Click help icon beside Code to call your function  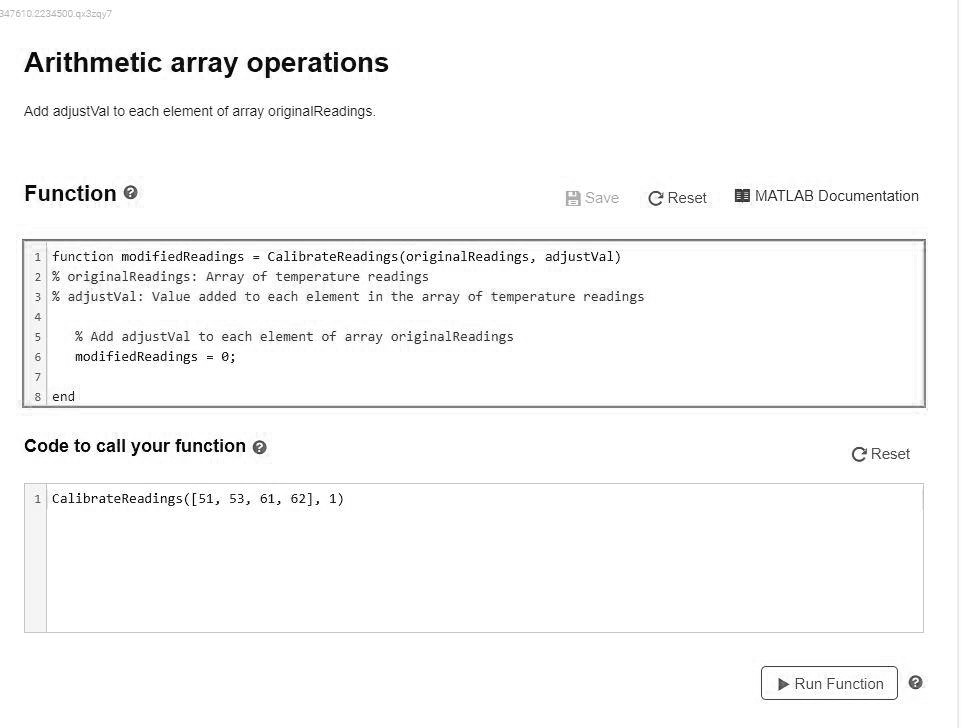tap(260, 447)
